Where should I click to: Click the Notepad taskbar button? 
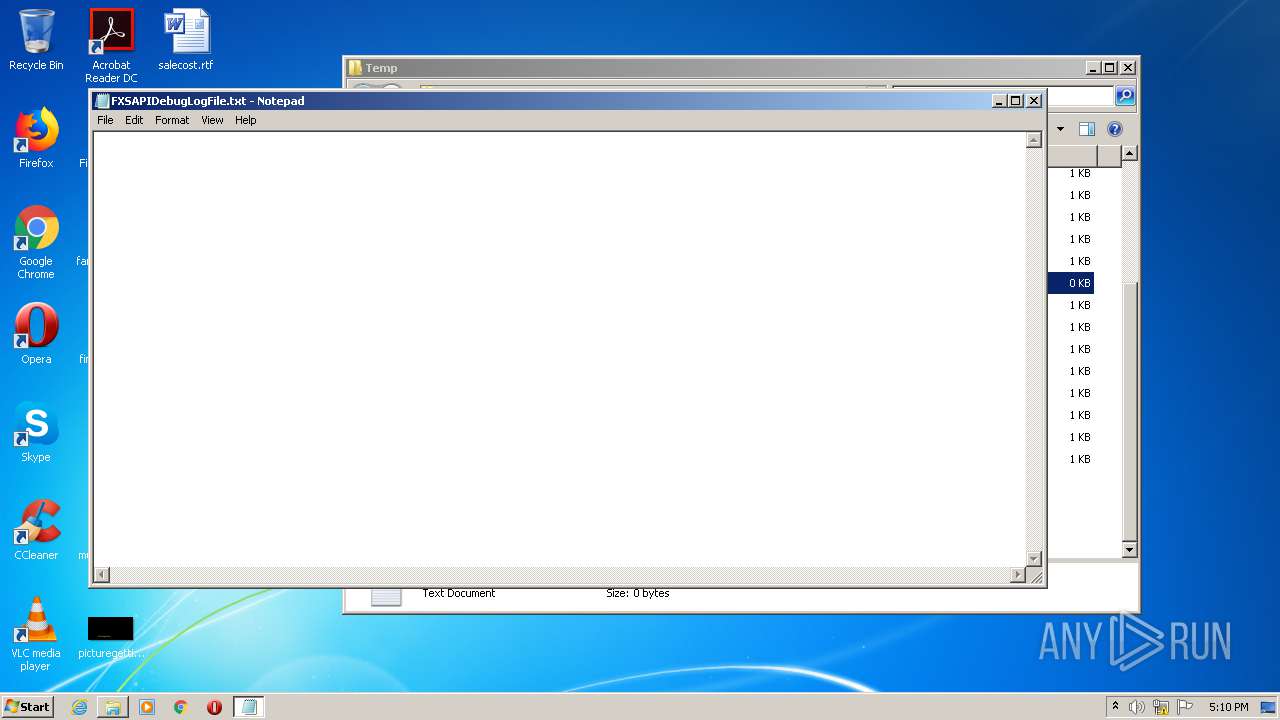(x=249, y=707)
